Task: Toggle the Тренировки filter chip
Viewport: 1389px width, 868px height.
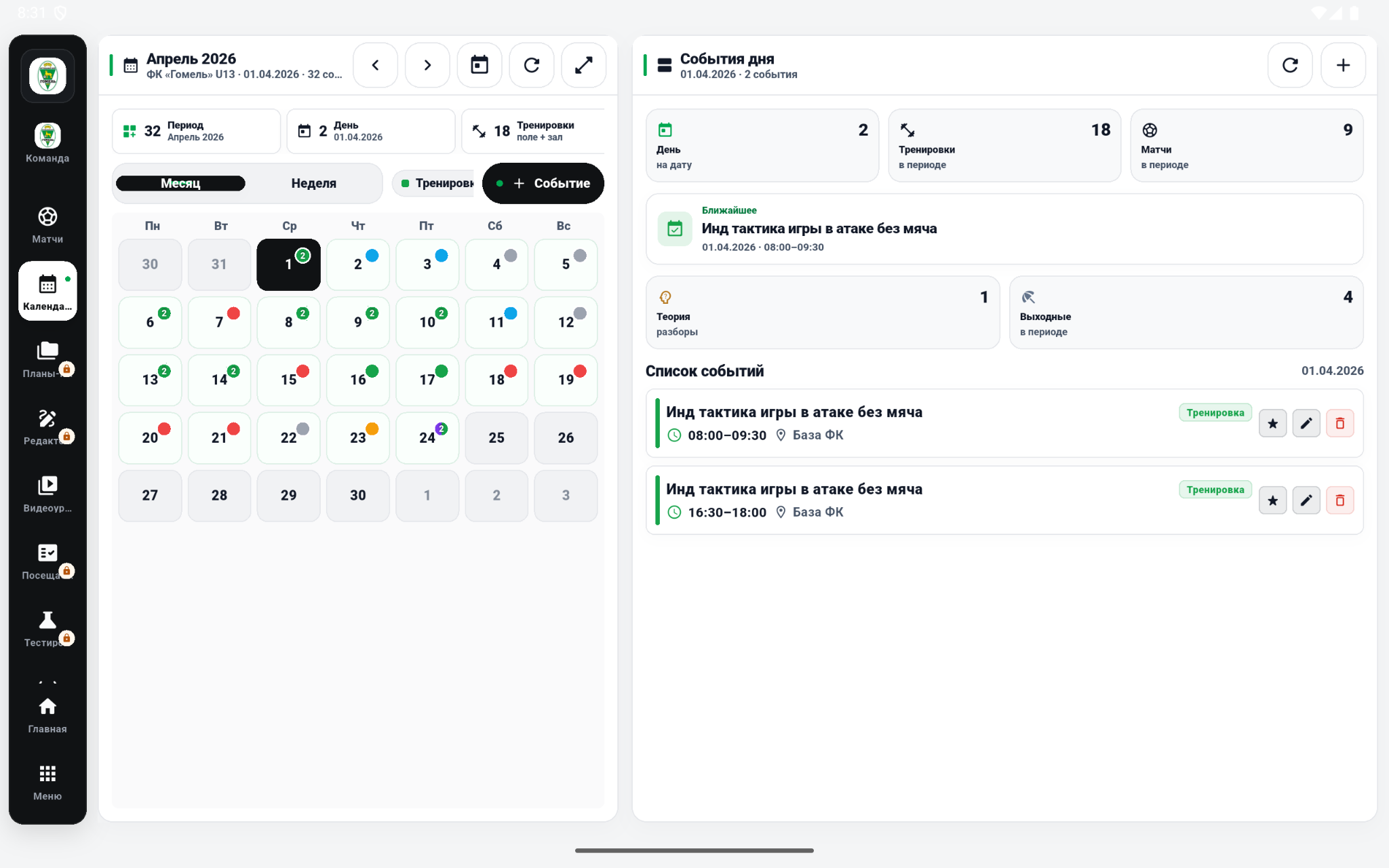Action: pos(434,183)
